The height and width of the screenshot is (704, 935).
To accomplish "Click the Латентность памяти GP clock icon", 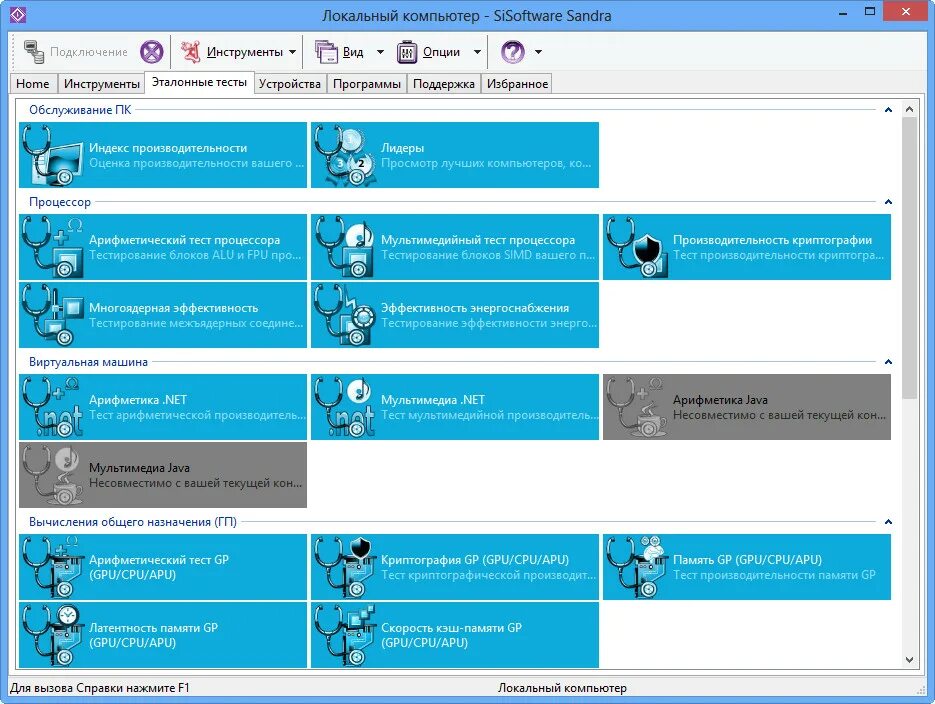I will [52, 635].
